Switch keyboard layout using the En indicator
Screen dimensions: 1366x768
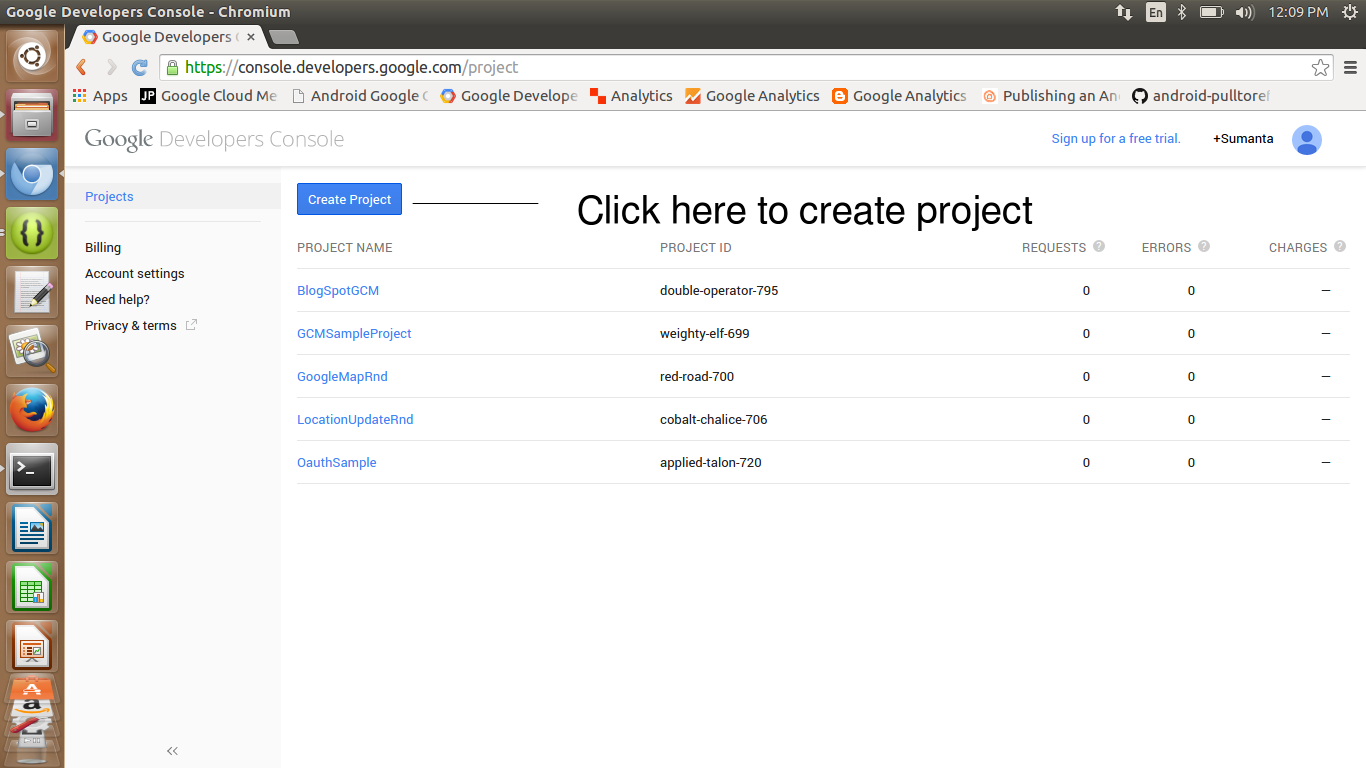tap(1156, 12)
